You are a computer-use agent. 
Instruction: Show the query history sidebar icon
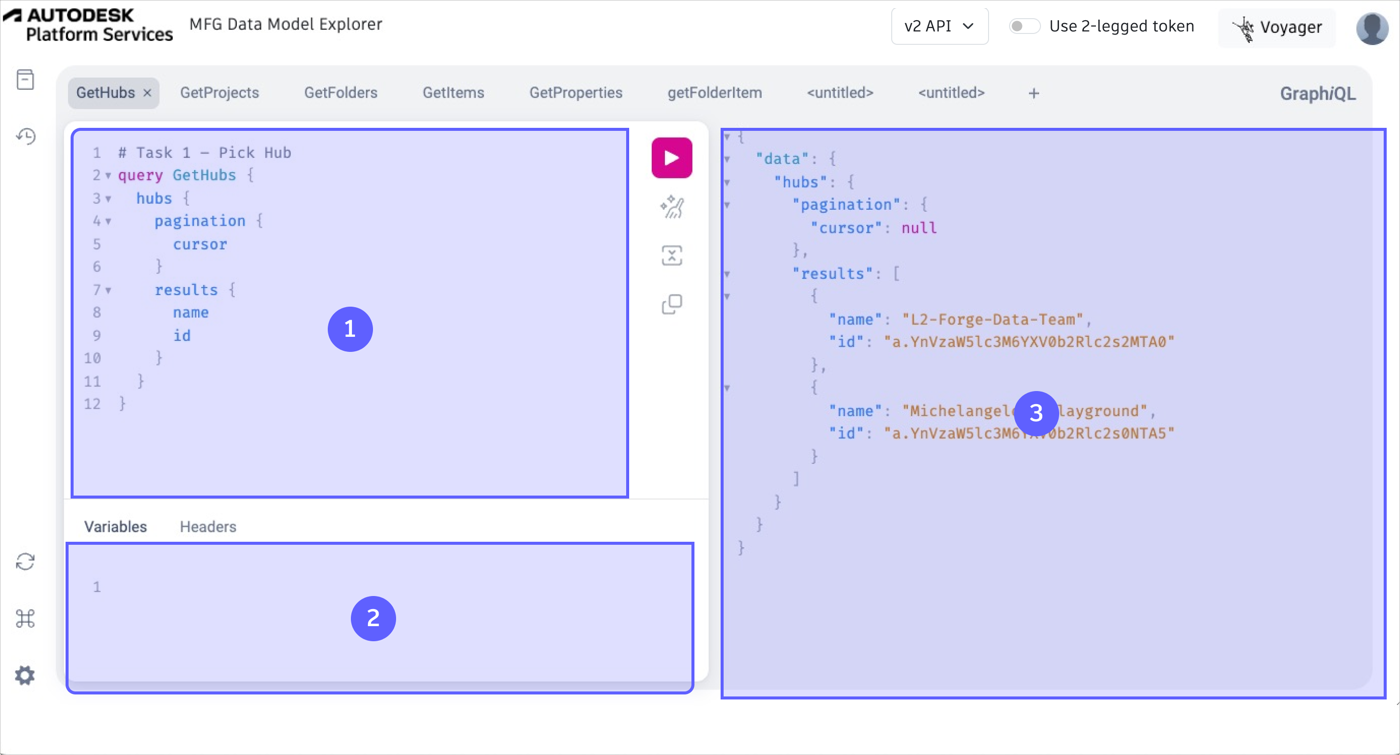(26, 136)
